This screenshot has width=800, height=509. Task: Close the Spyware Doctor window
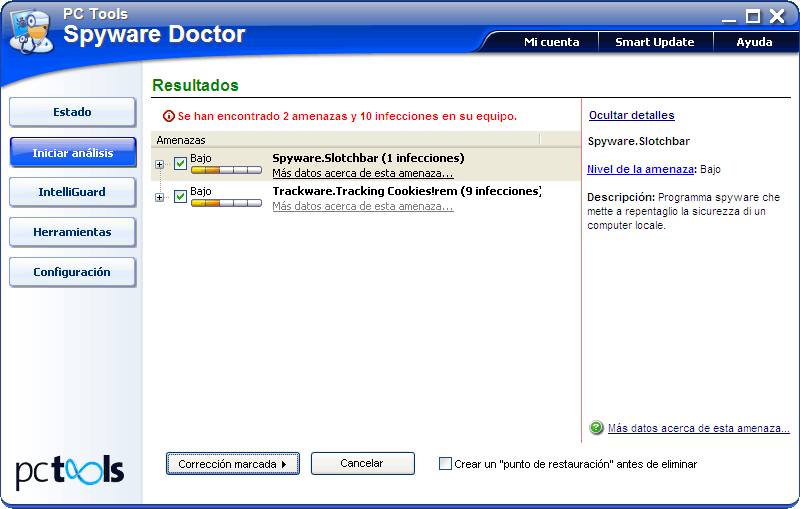(776, 16)
